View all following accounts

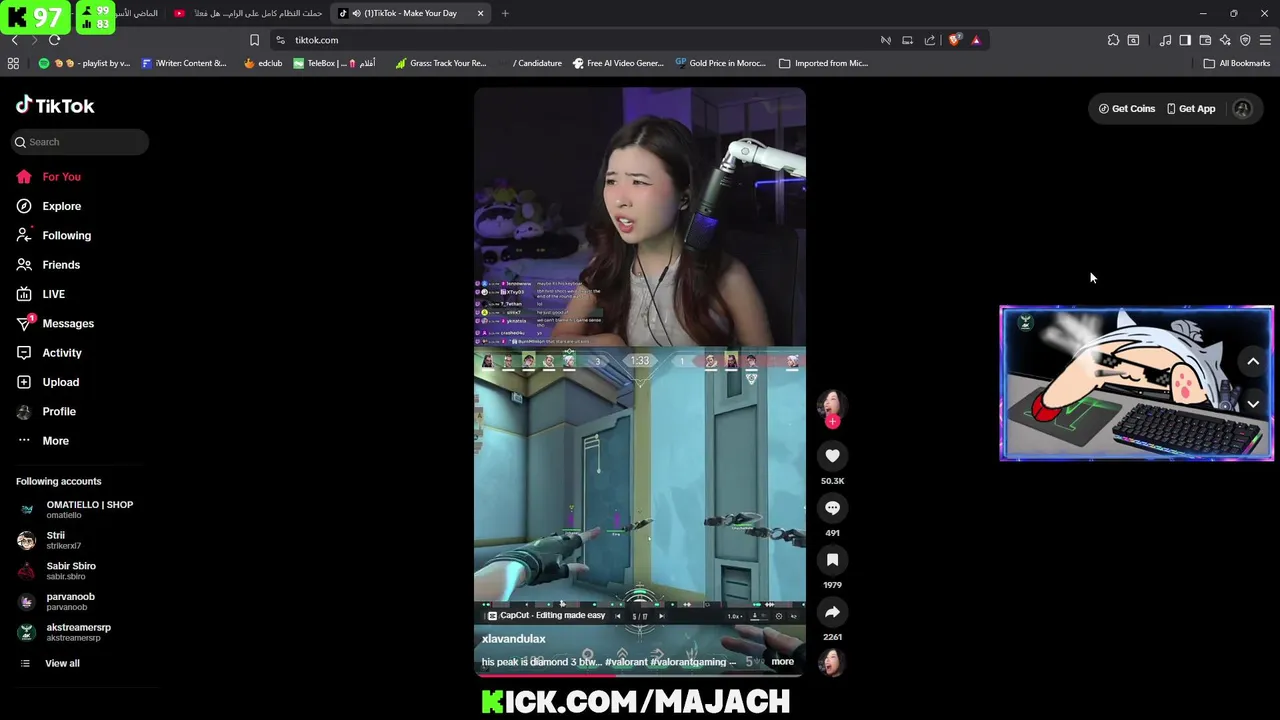[50, 664]
